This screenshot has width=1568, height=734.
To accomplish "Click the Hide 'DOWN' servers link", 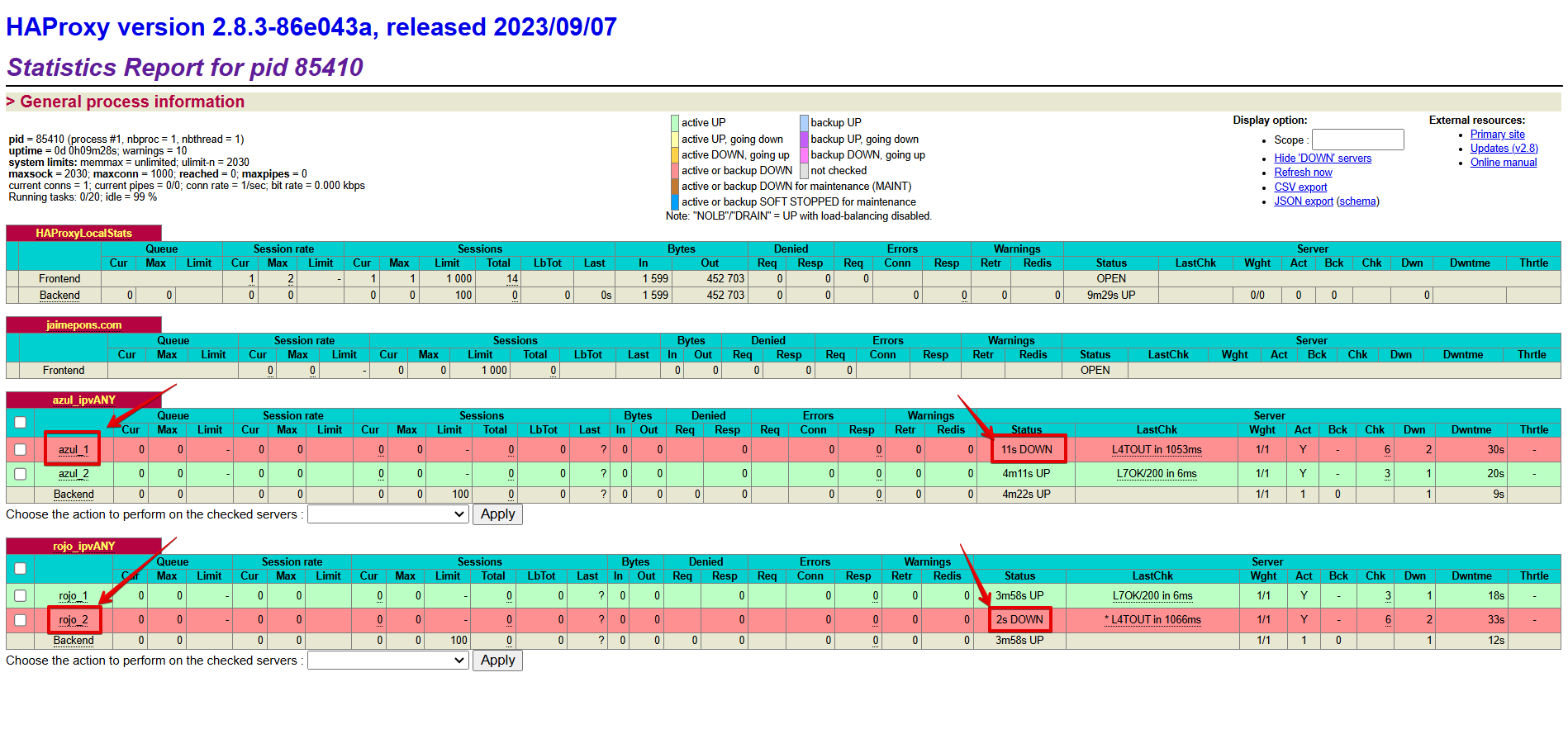I will 1322,159.
